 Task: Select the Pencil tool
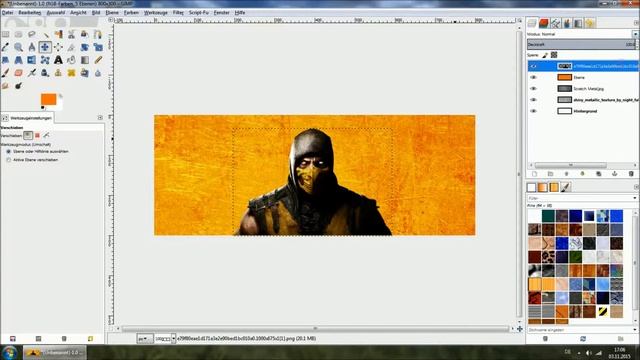[x=98, y=60]
